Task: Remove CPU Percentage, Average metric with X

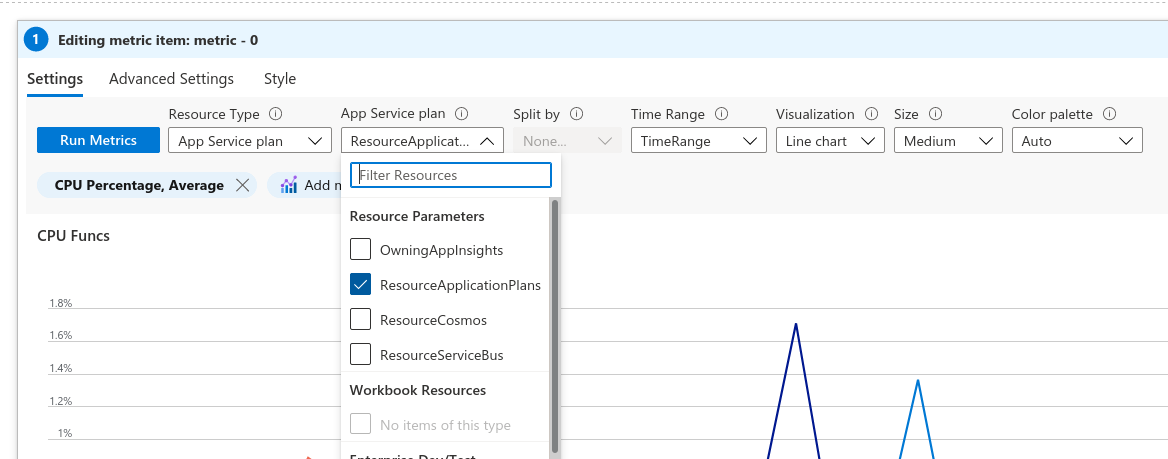Action: click(242, 185)
